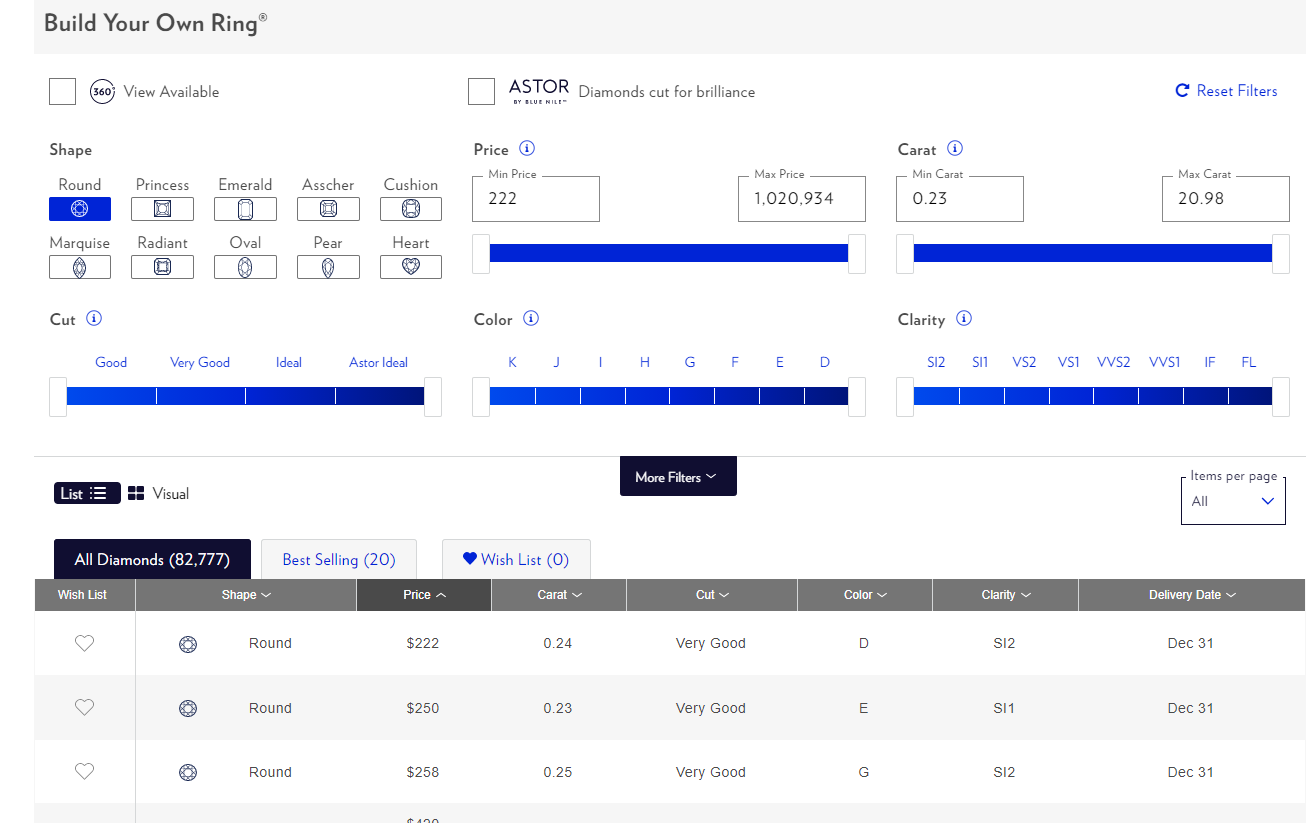The width and height of the screenshot is (1311, 823).
Task: Select the Radiant diamond shape
Action: [x=162, y=267]
